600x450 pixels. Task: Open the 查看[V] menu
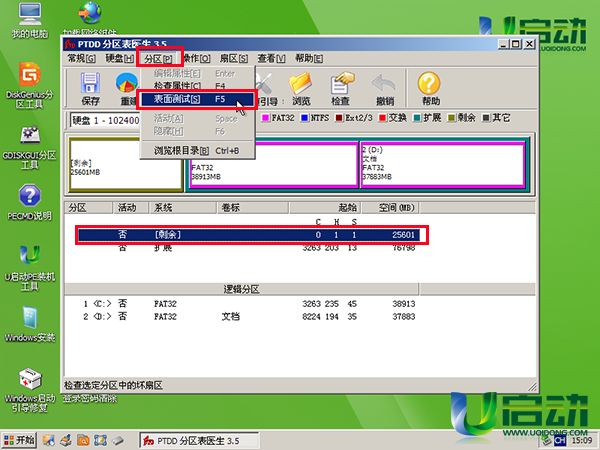click(271, 59)
